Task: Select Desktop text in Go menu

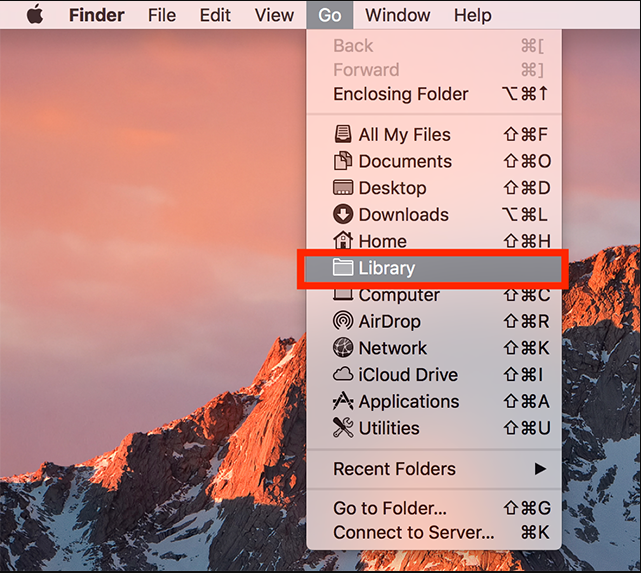Action: pyautogui.click(x=392, y=188)
